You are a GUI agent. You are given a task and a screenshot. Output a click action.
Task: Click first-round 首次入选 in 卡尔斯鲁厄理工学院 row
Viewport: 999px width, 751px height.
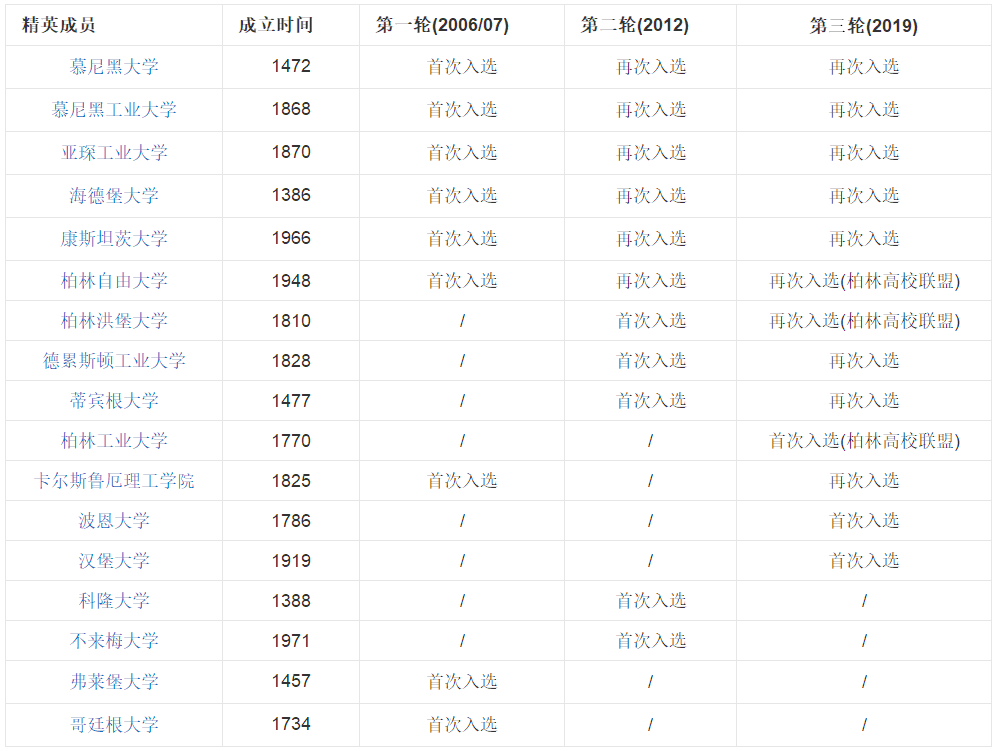pos(462,481)
